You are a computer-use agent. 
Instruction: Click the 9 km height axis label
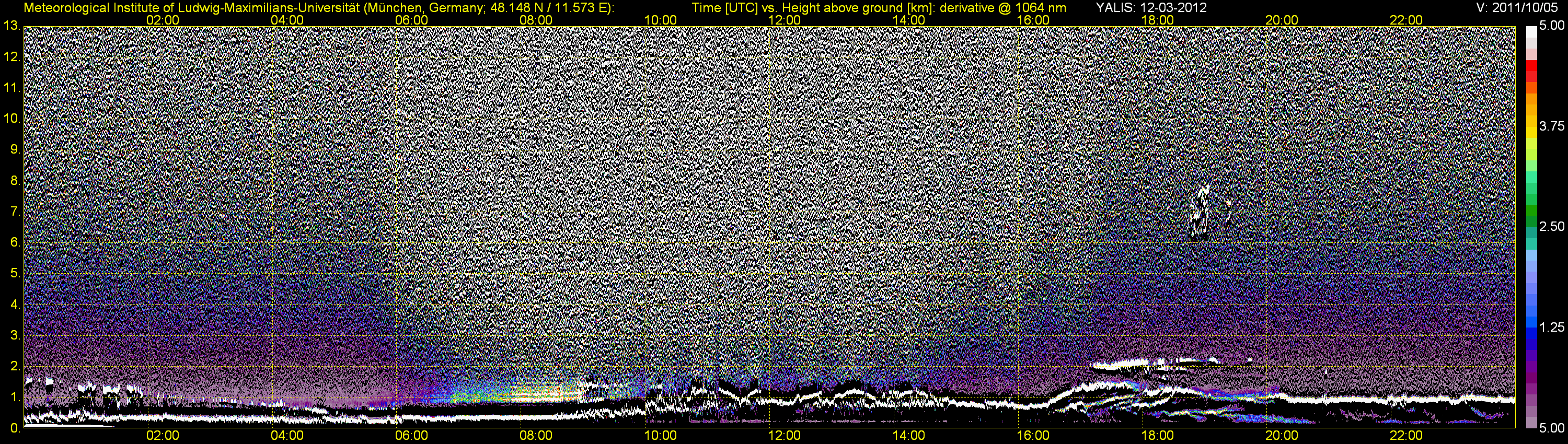coord(15,149)
